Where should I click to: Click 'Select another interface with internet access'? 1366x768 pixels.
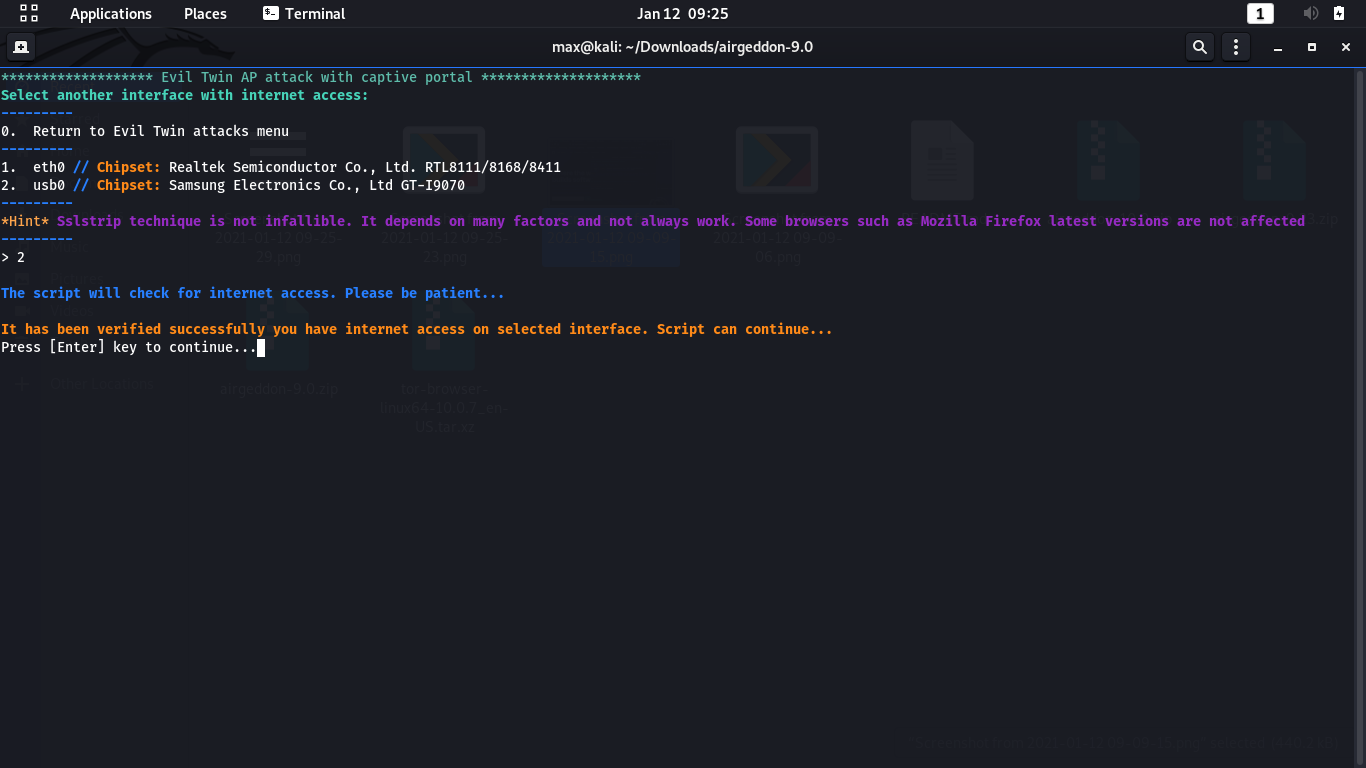(x=185, y=95)
